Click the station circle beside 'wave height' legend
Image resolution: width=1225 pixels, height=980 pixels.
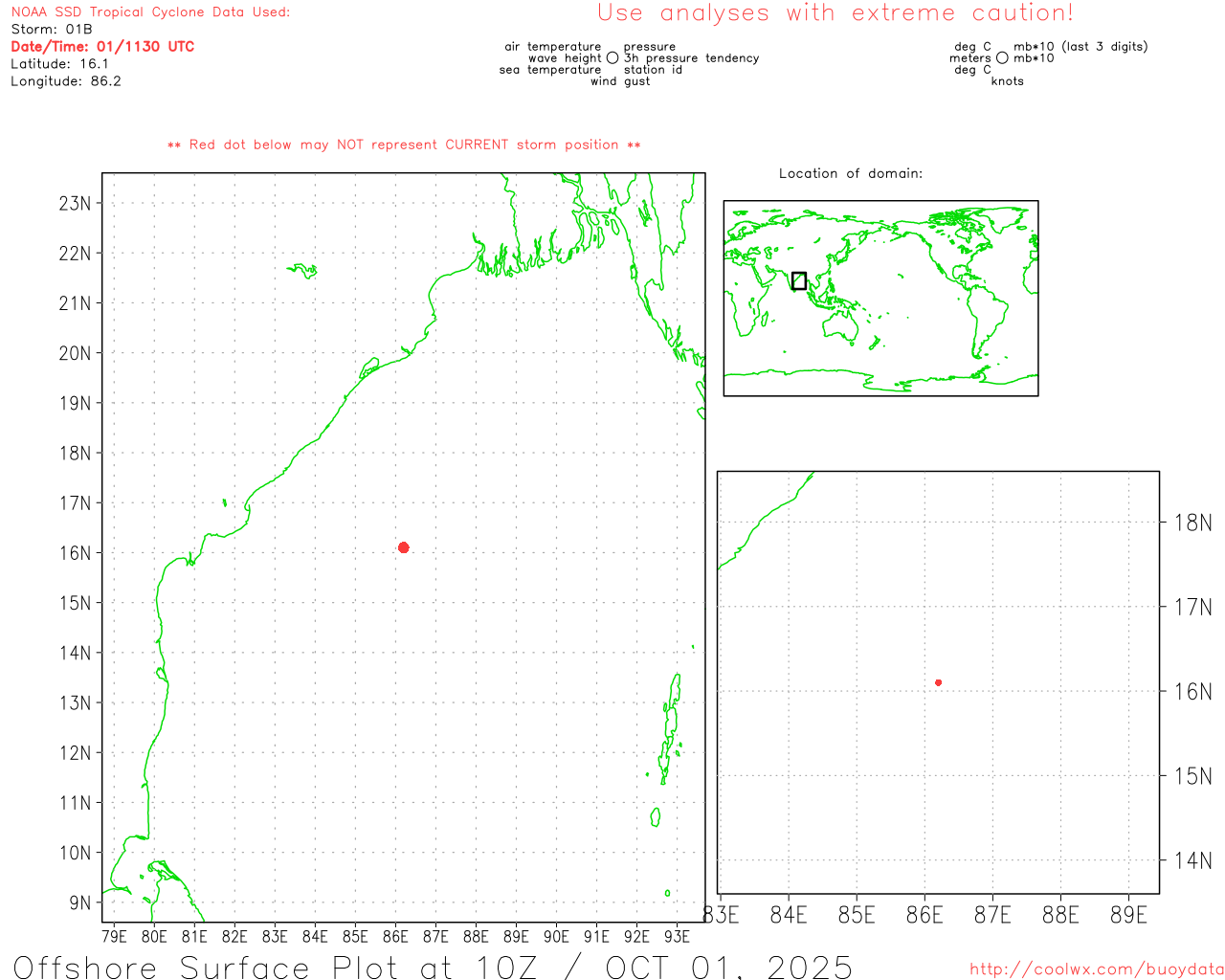tap(612, 58)
